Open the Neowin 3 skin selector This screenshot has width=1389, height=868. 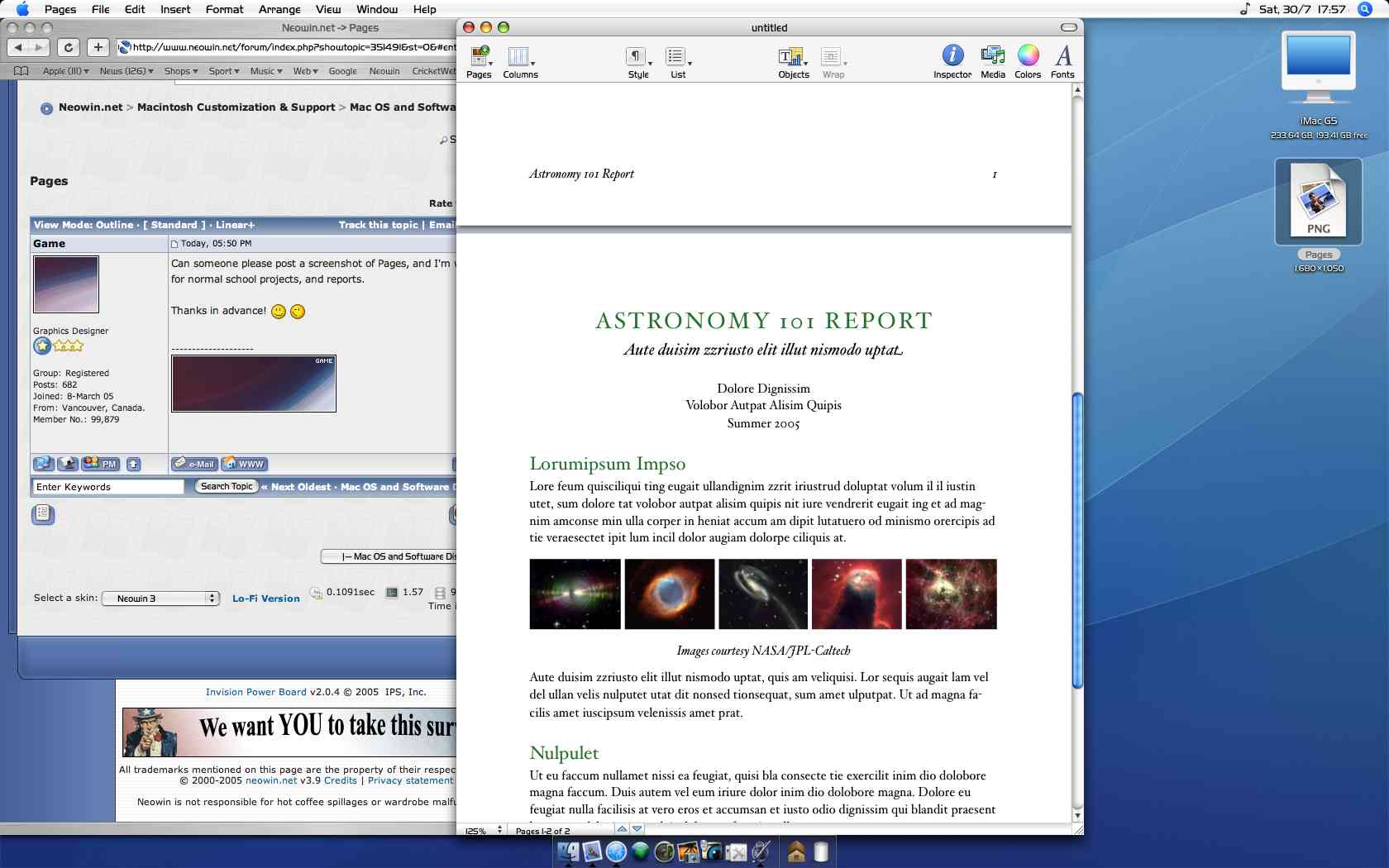click(160, 598)
